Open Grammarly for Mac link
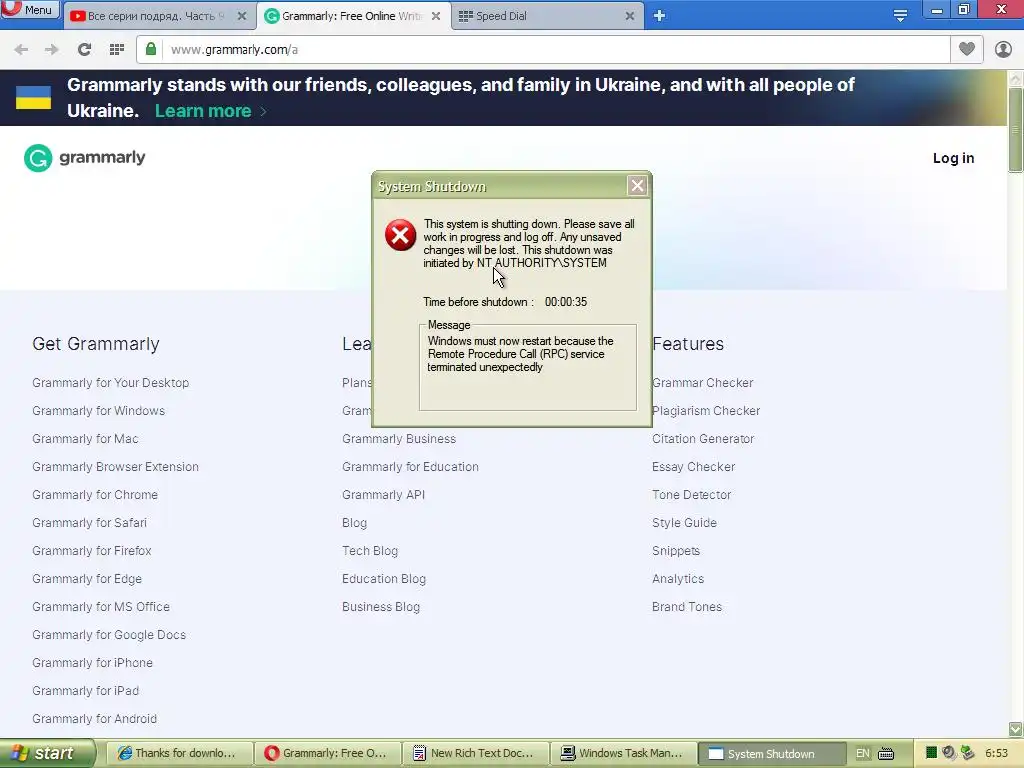Image resolution: width=1024 pixels, height=768 pixels. click(x=86, y=439)
